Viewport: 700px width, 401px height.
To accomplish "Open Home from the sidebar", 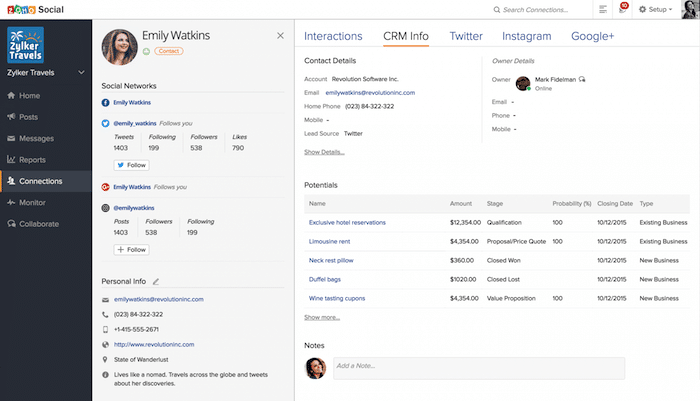I will 29,95.
